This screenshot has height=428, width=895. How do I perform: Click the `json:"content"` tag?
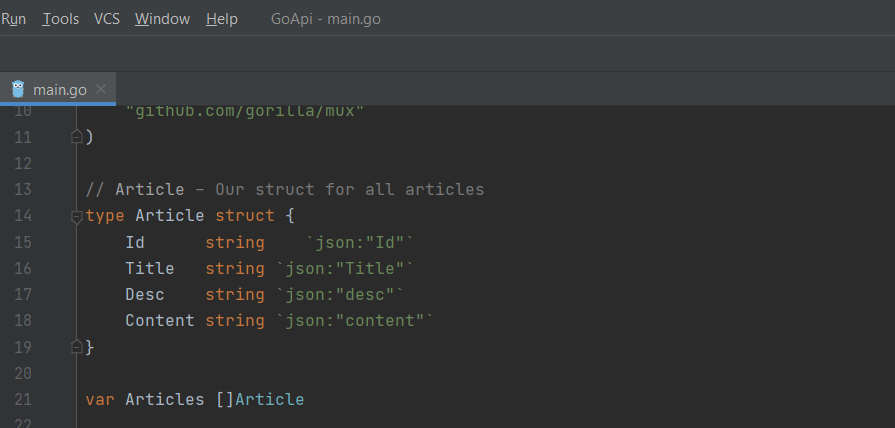pos(355,321)
